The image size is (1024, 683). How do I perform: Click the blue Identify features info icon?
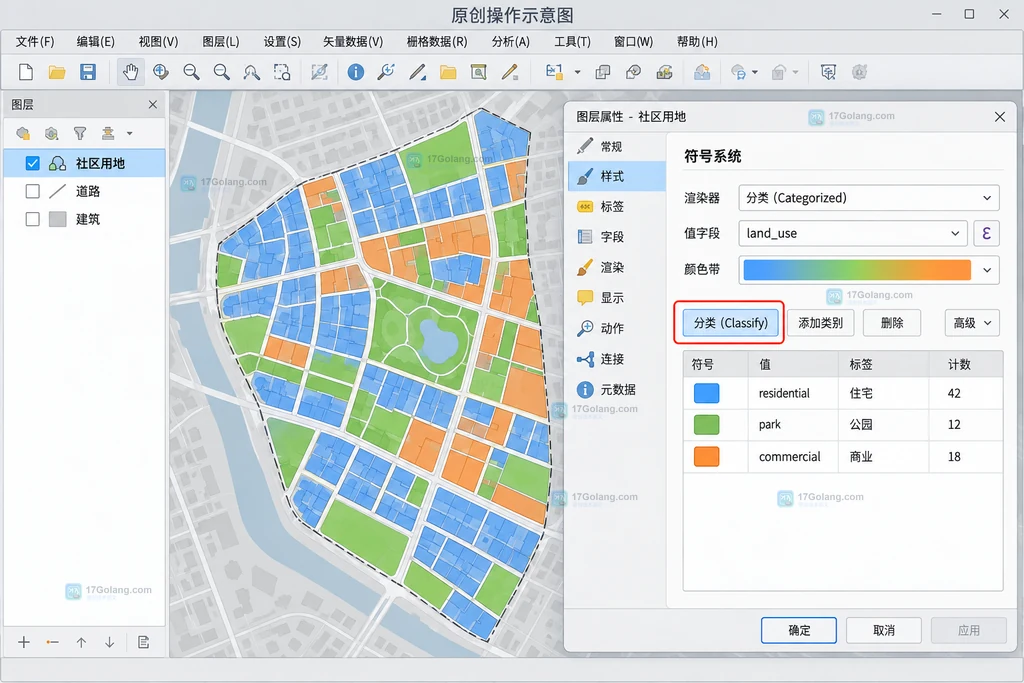(355, 72)
